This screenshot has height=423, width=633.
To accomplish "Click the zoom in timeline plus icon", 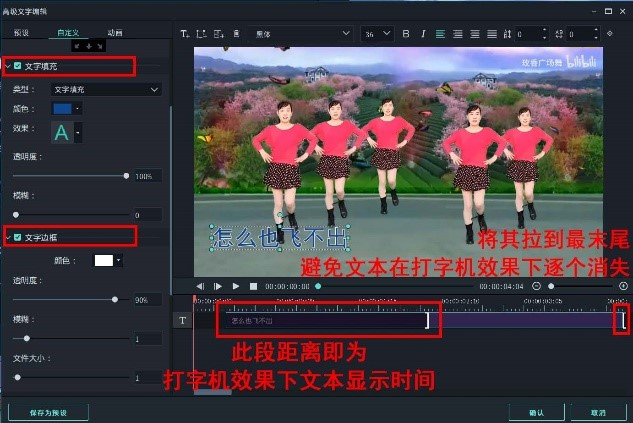I will 623,286.
